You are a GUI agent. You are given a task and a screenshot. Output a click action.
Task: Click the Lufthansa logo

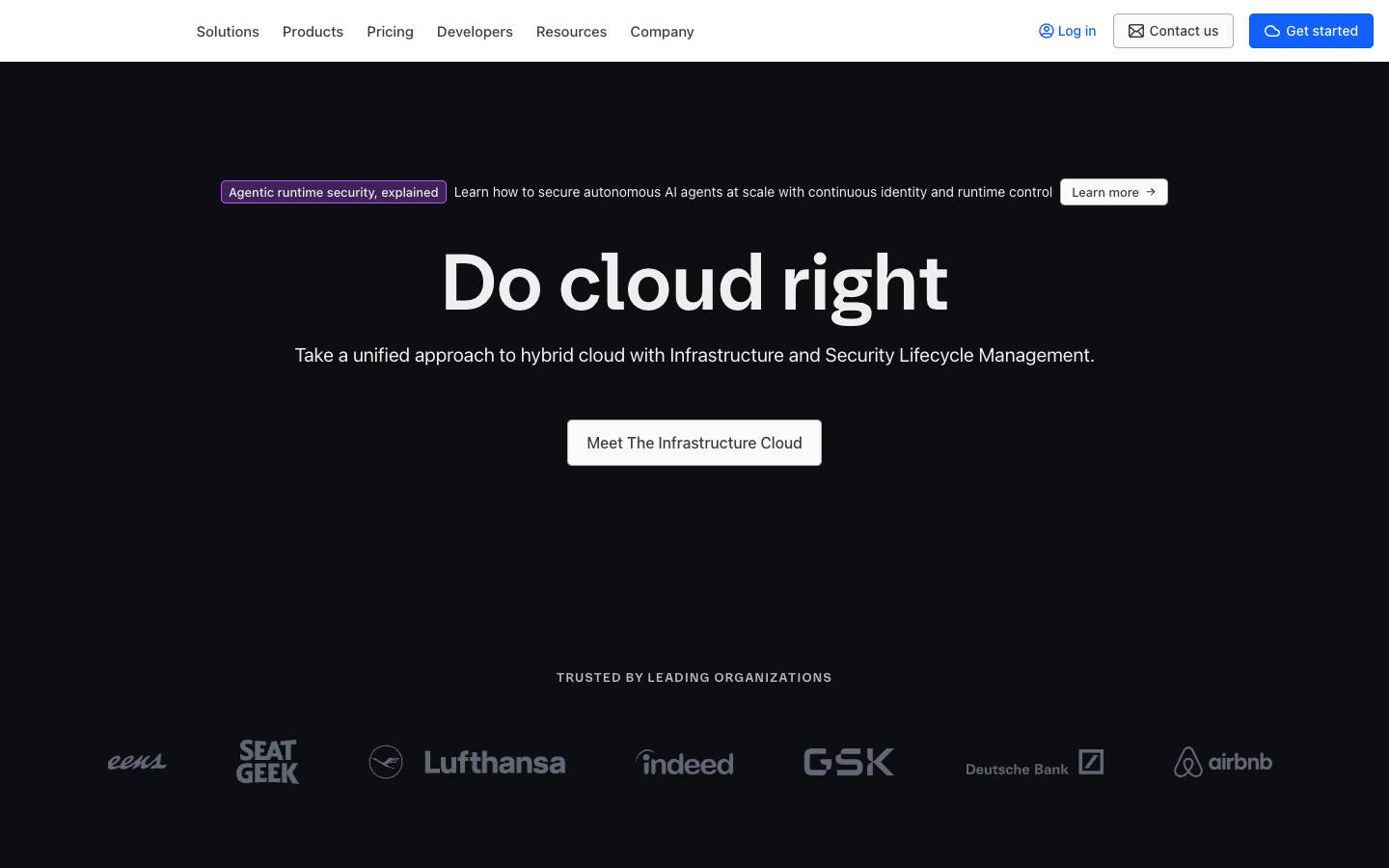click(467, 762)
